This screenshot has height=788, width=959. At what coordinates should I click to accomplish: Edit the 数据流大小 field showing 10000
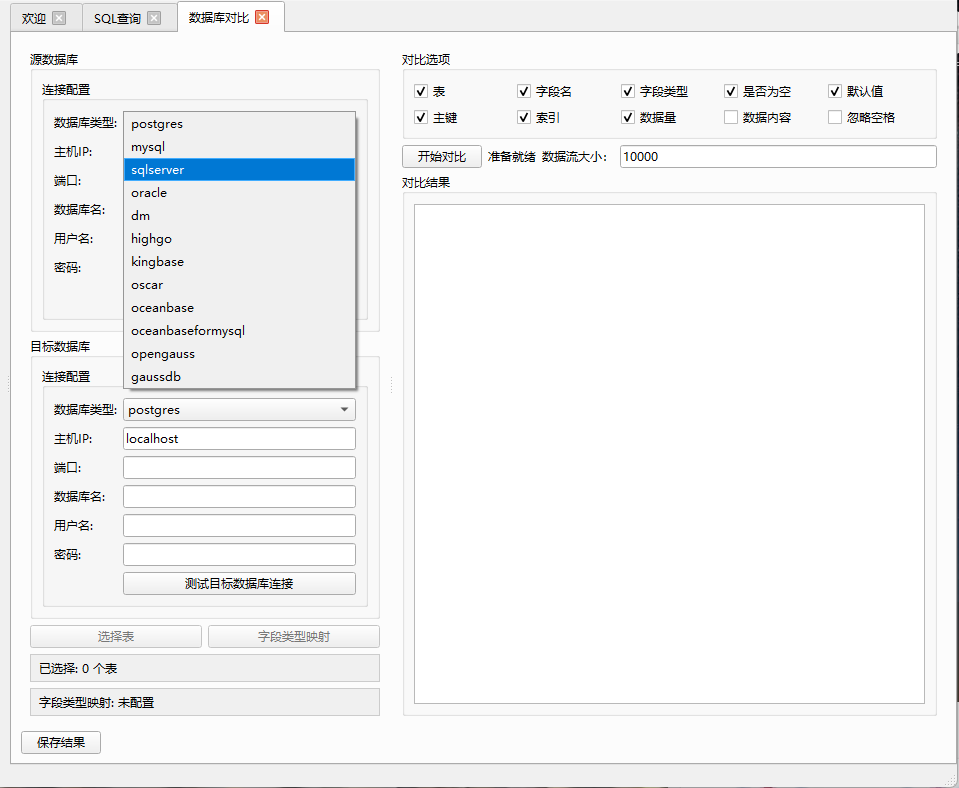click(778, 157)
